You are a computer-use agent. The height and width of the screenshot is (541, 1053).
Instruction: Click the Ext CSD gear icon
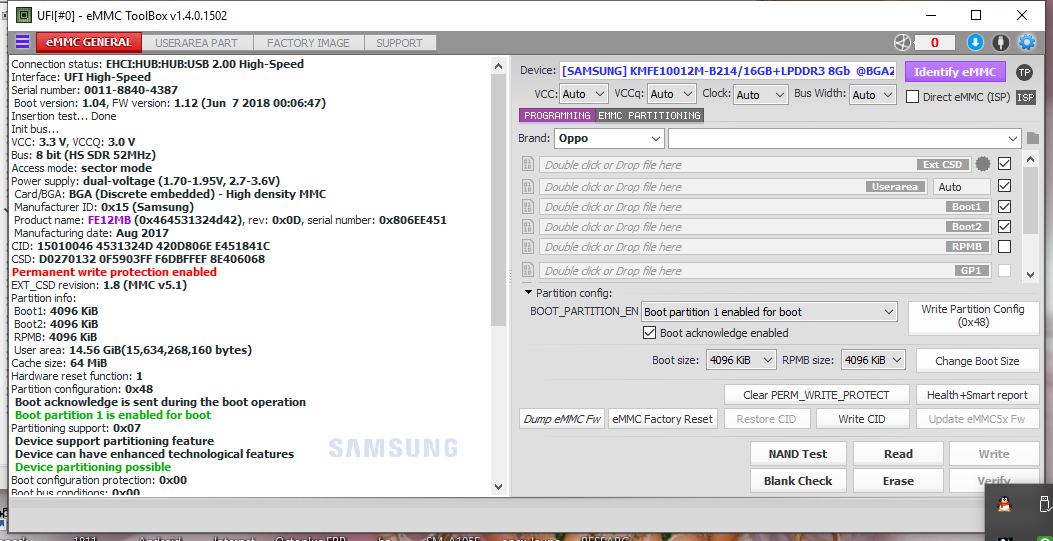[983, 164]
